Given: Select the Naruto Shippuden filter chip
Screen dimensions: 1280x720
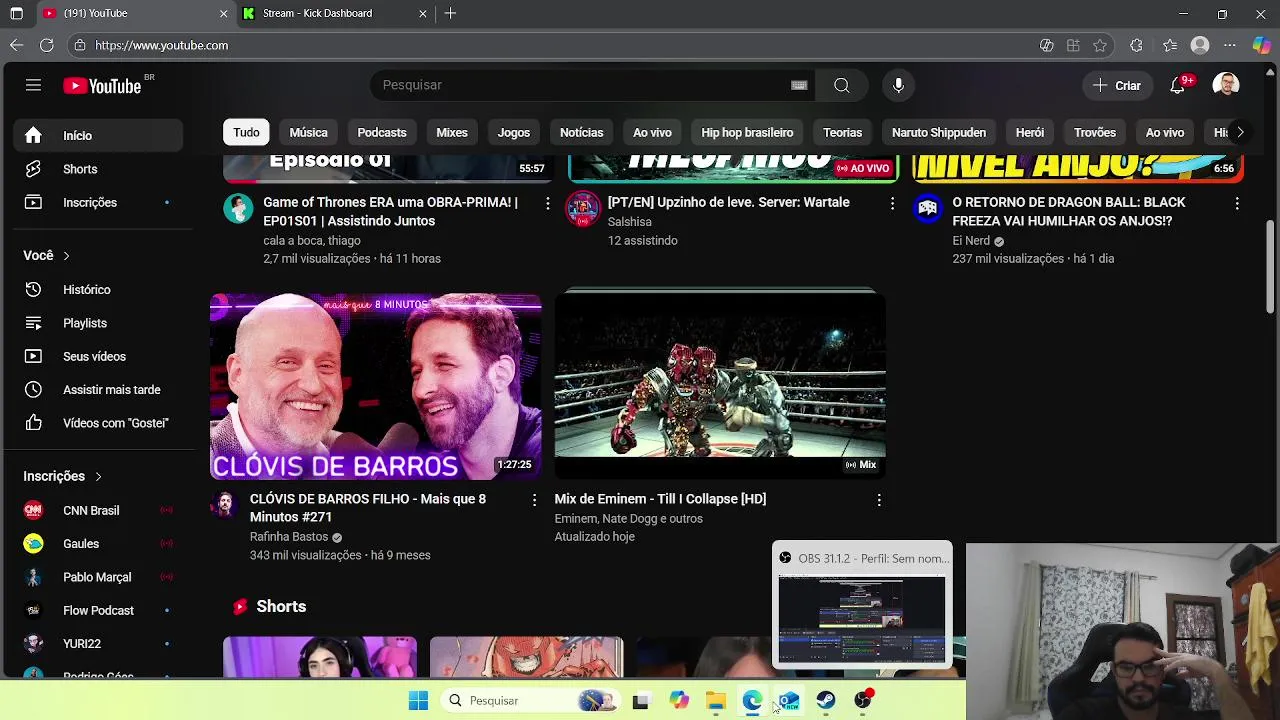Looking at the screenshot, I should coord(939,132).
